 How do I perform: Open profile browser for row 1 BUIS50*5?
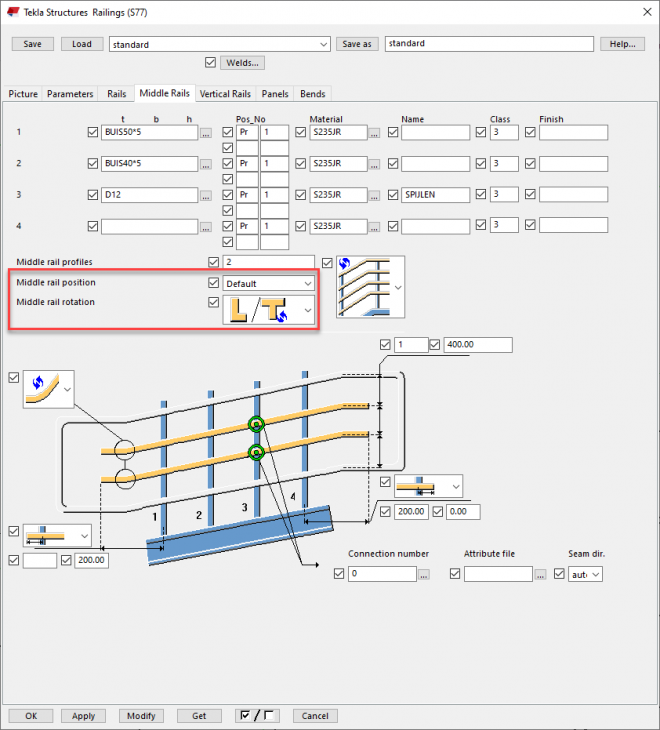206,133
